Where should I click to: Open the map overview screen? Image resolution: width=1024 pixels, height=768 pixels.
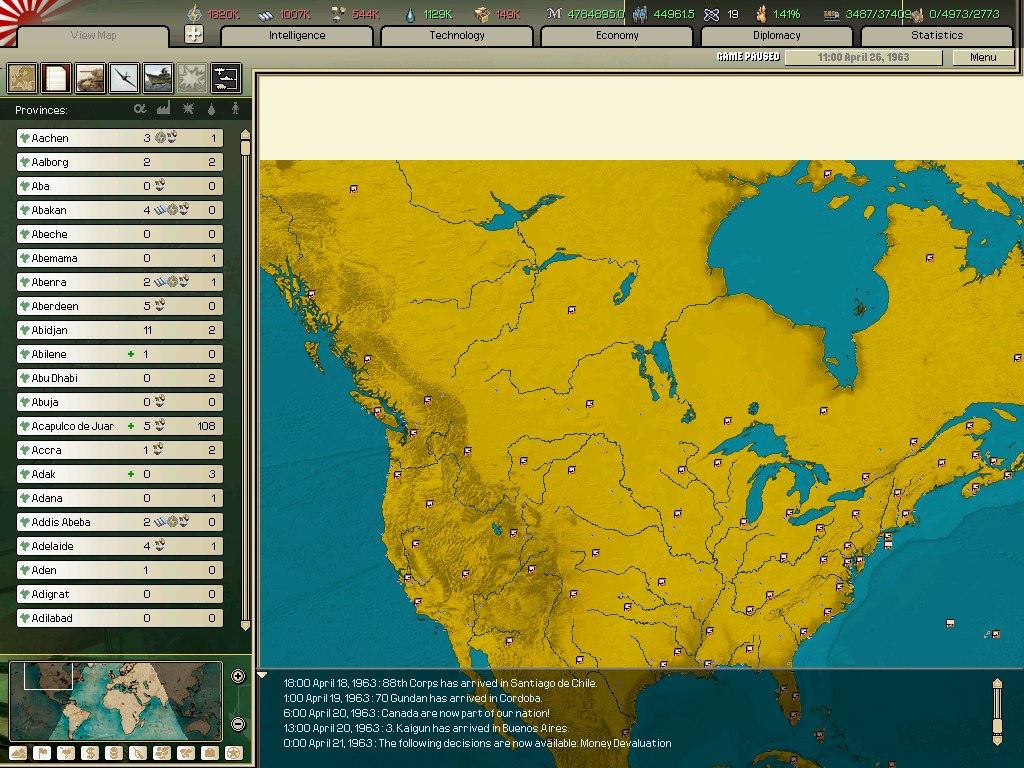pyautogui.click(x=22, y=78)
